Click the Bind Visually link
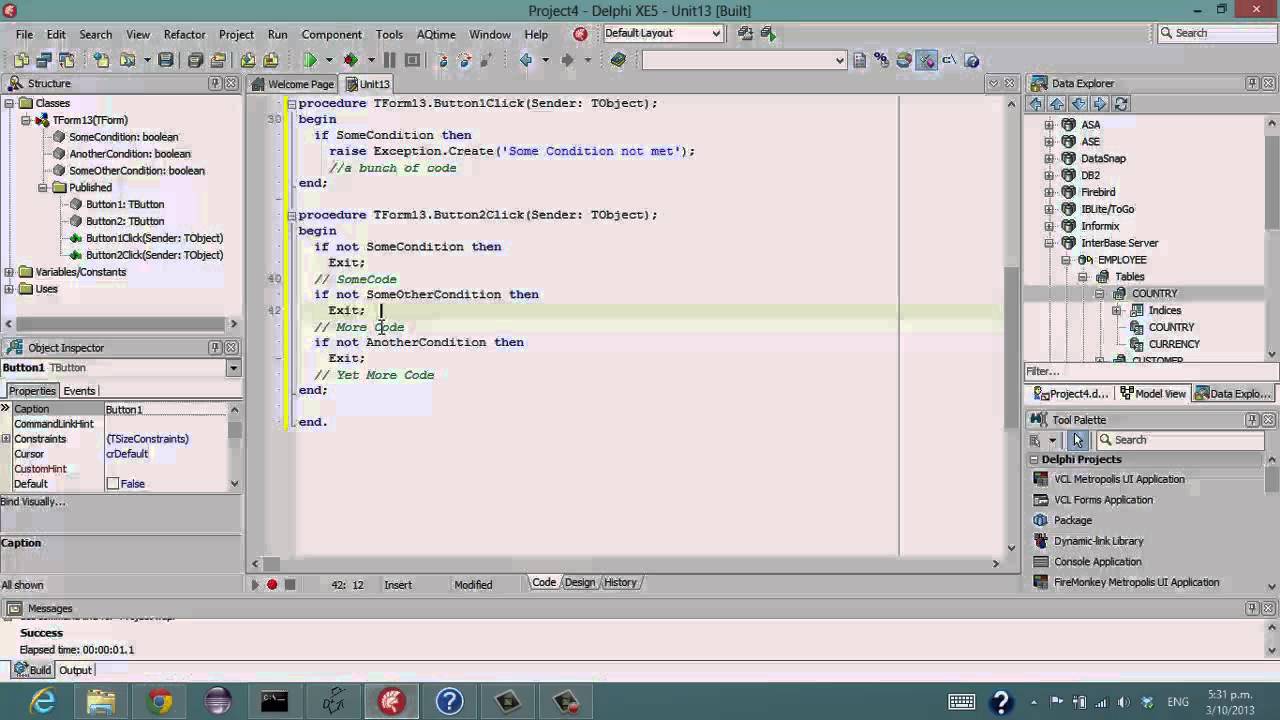 pyautogui.click(x=32, y=502)
